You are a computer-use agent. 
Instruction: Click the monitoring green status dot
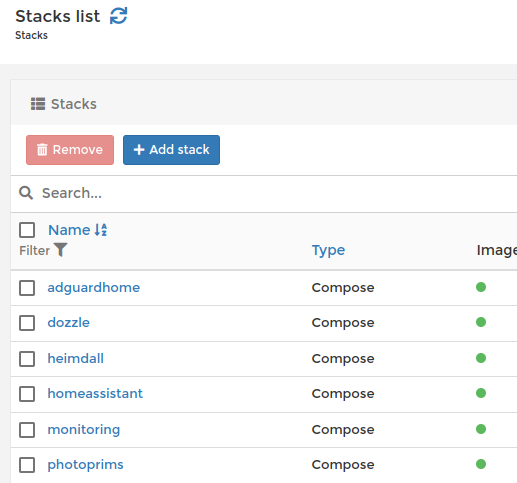click(x=481, y=429)
